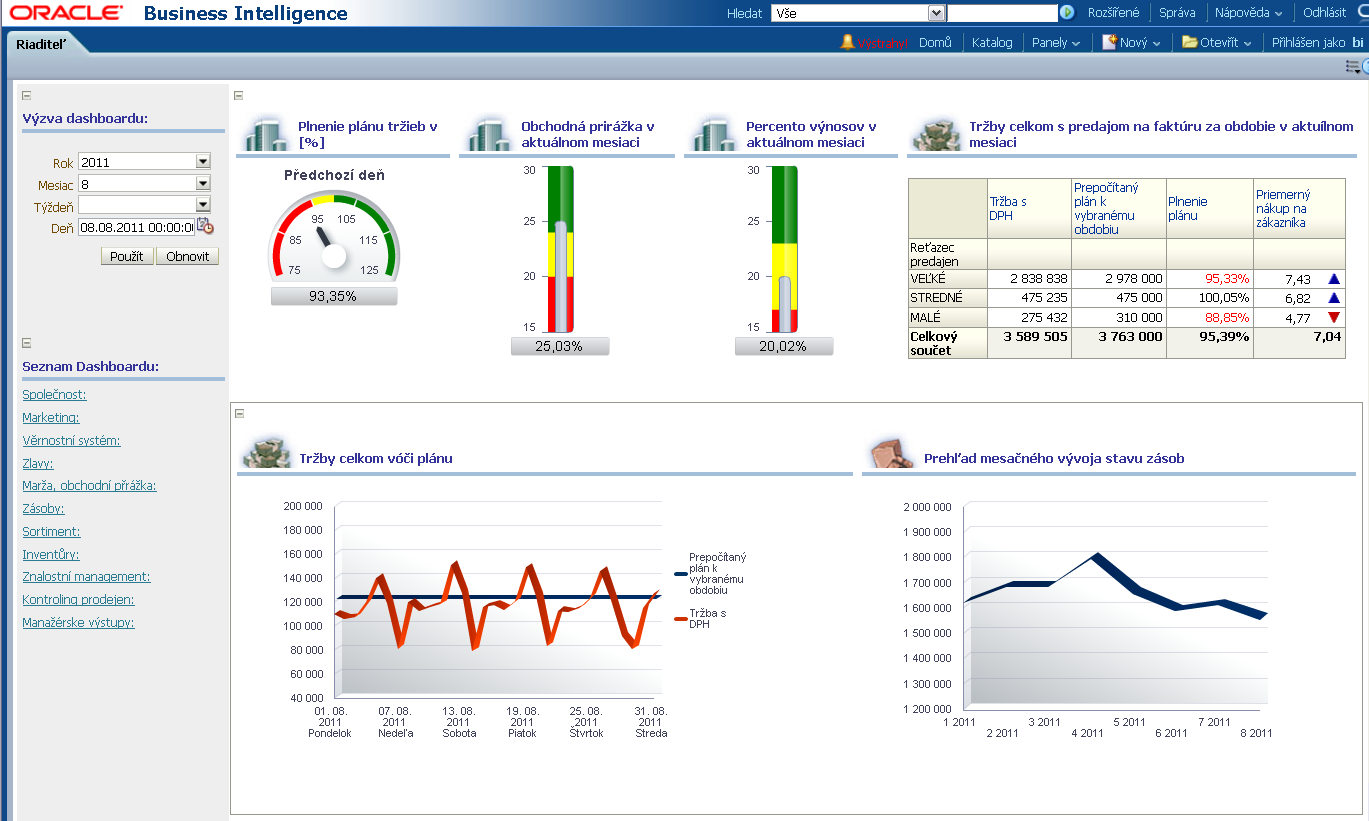This screenshot has height=821, width=1369.
Task: Click the search go arrow icon
Action: [1067, 13]
